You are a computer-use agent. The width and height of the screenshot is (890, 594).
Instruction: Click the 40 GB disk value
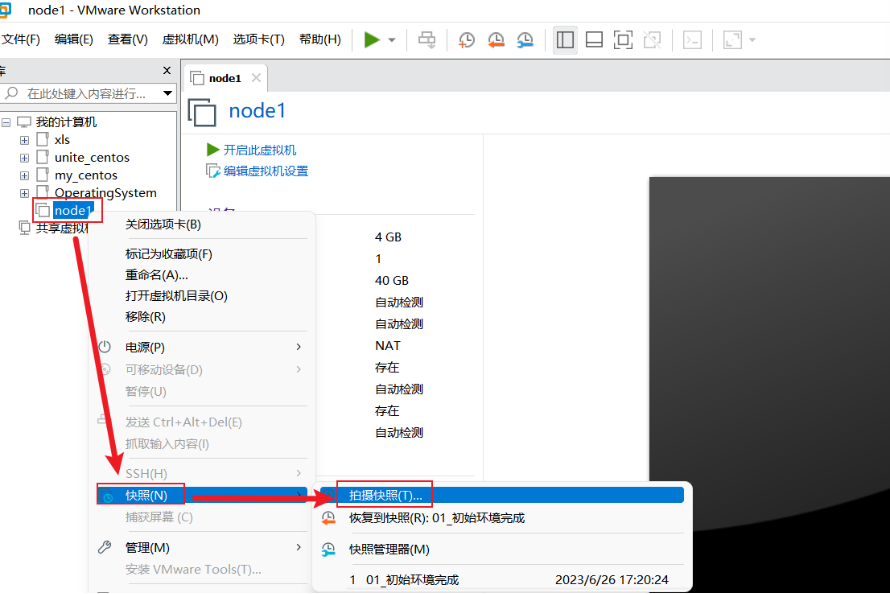click(392, 281)
